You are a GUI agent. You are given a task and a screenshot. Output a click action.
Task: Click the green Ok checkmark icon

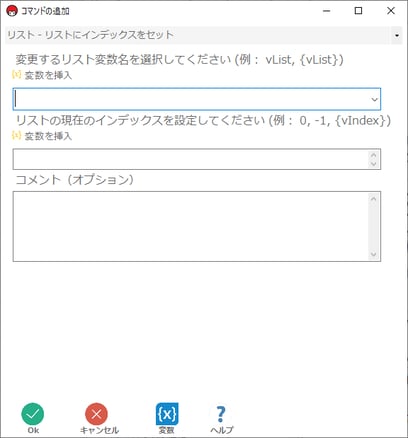(x=33, y=414)
